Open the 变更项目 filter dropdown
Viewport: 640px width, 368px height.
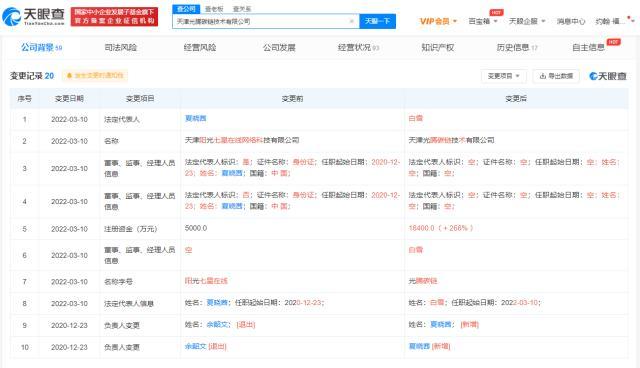coord(504,76)
